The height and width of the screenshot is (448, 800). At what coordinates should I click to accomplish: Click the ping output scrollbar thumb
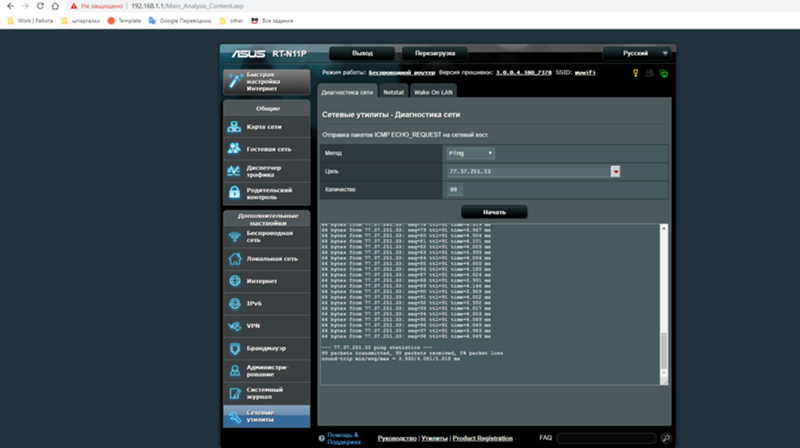(664, 351)
